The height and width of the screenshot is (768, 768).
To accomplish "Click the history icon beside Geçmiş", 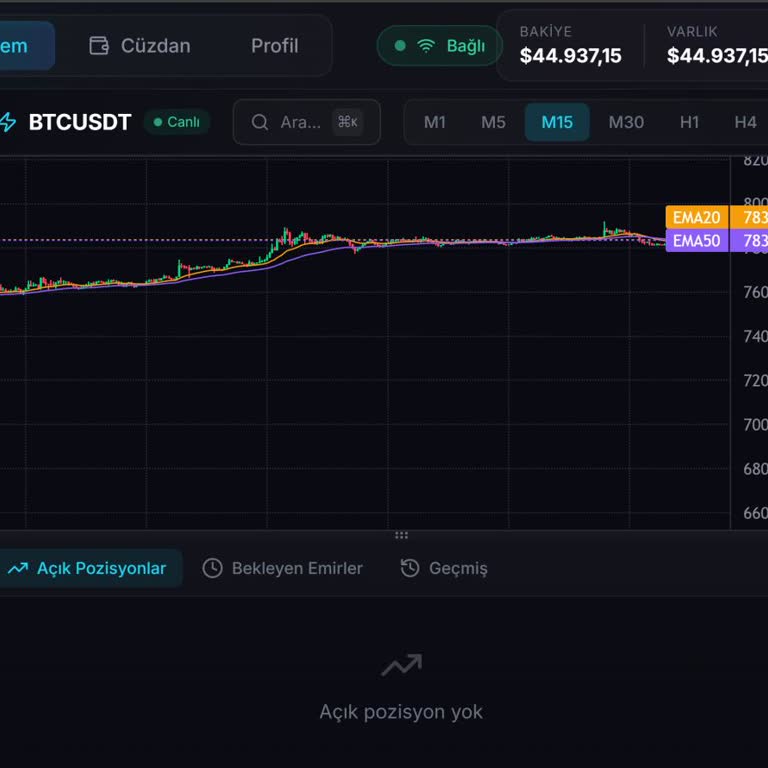I will 410,568.
